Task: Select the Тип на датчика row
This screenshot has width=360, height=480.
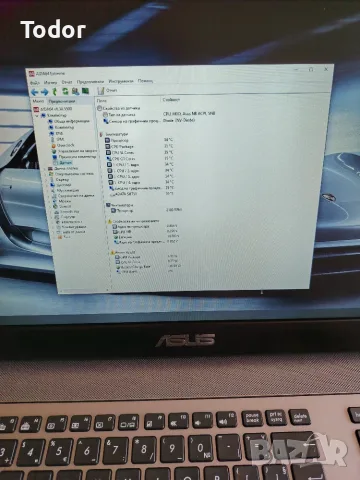Action: pos(160,114)
